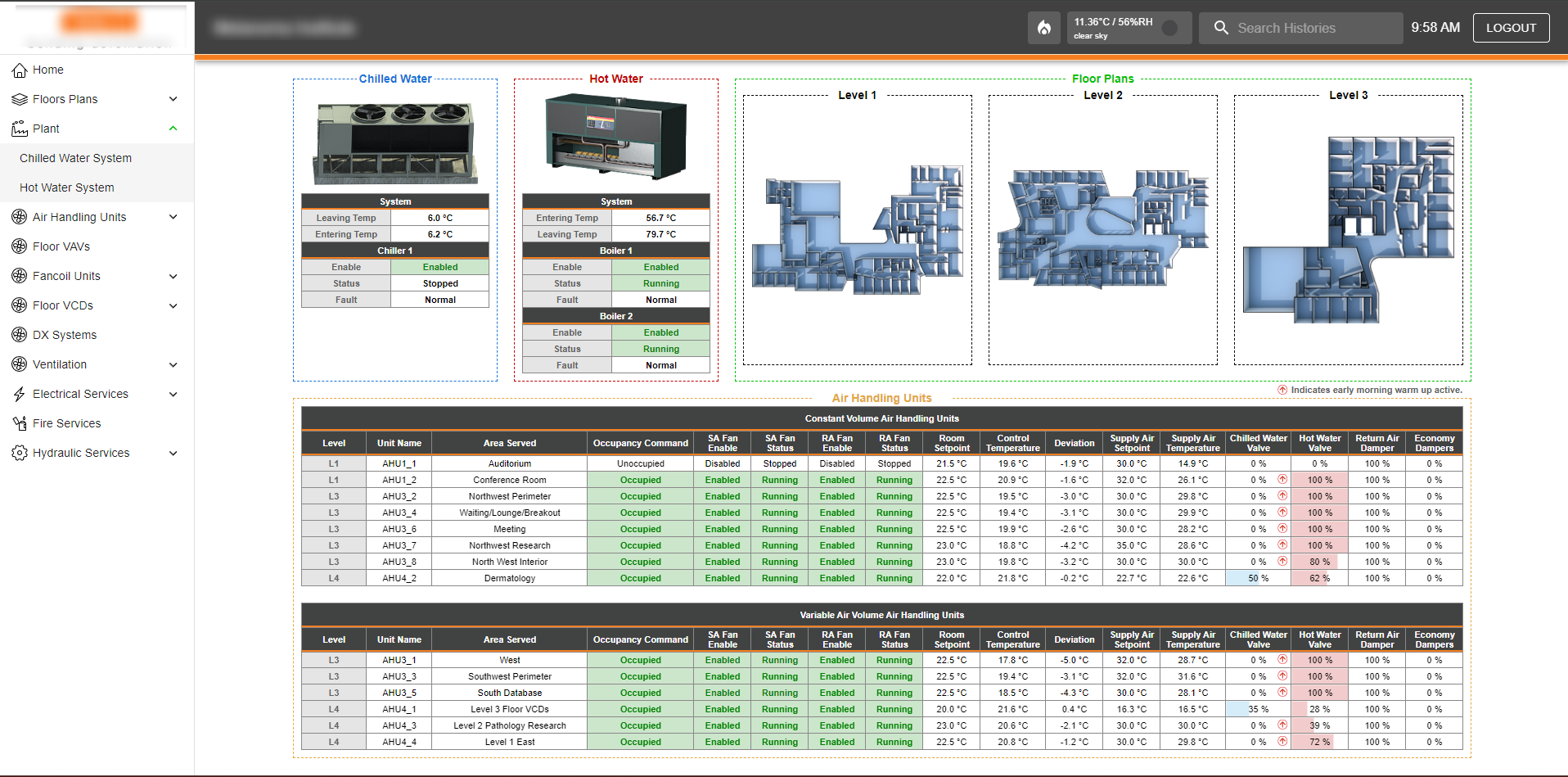Expand the Floor VCDs chevron
The width and height of the screenshot is (1568, 777).
click(x=173, y=305)
